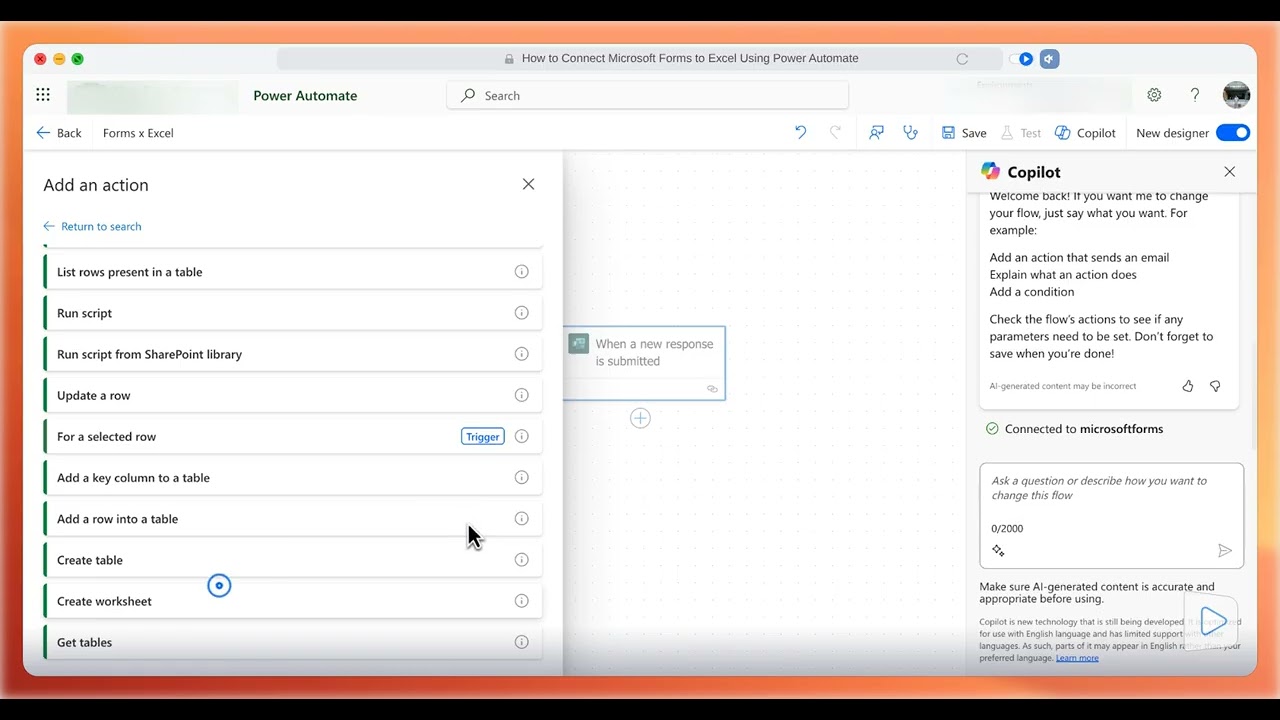1280x720 pixels.
Task: Show info icon for Create worksheet
Action: pyautogui.click(x=521, y=601)
